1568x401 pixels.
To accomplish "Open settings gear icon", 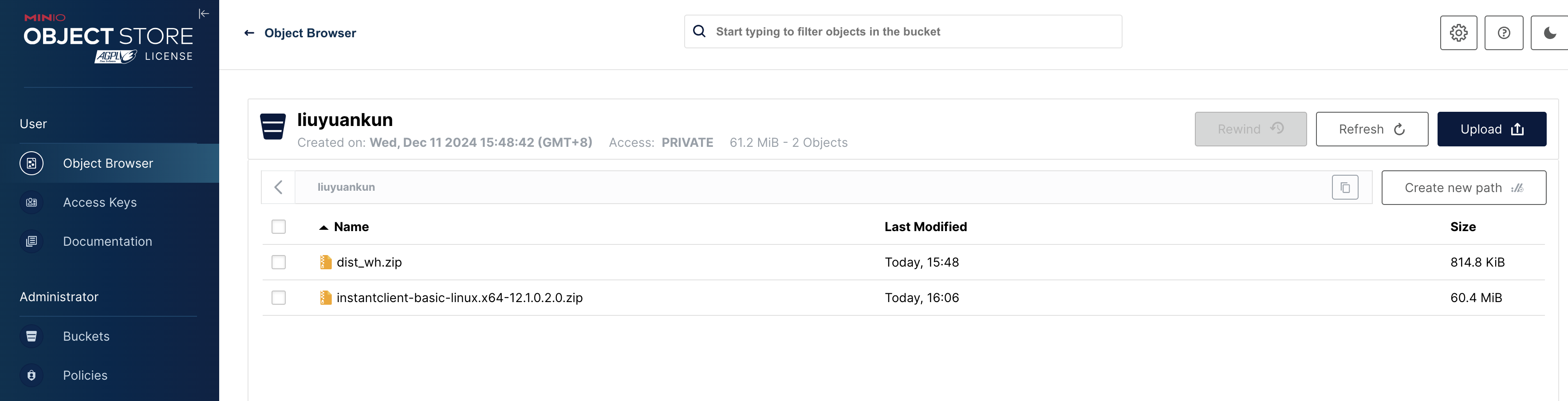I will tap(1458, 33).
